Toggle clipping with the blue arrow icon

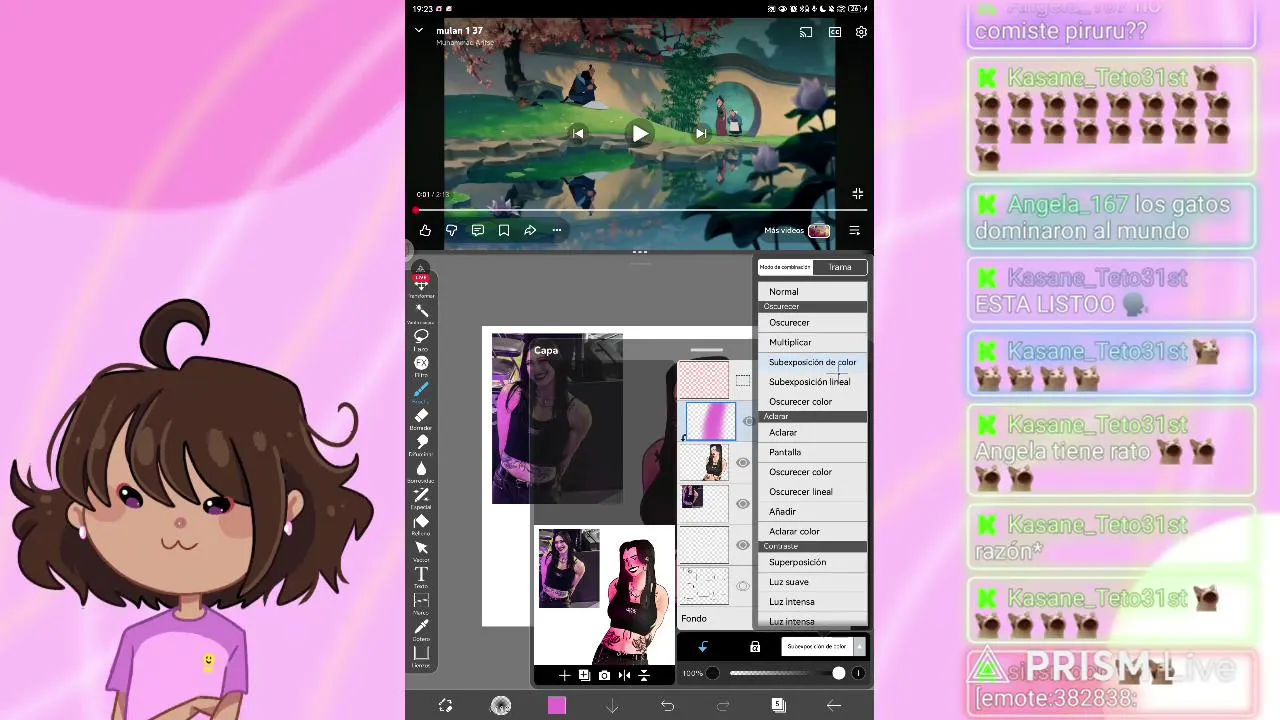[x=703, y=647]
